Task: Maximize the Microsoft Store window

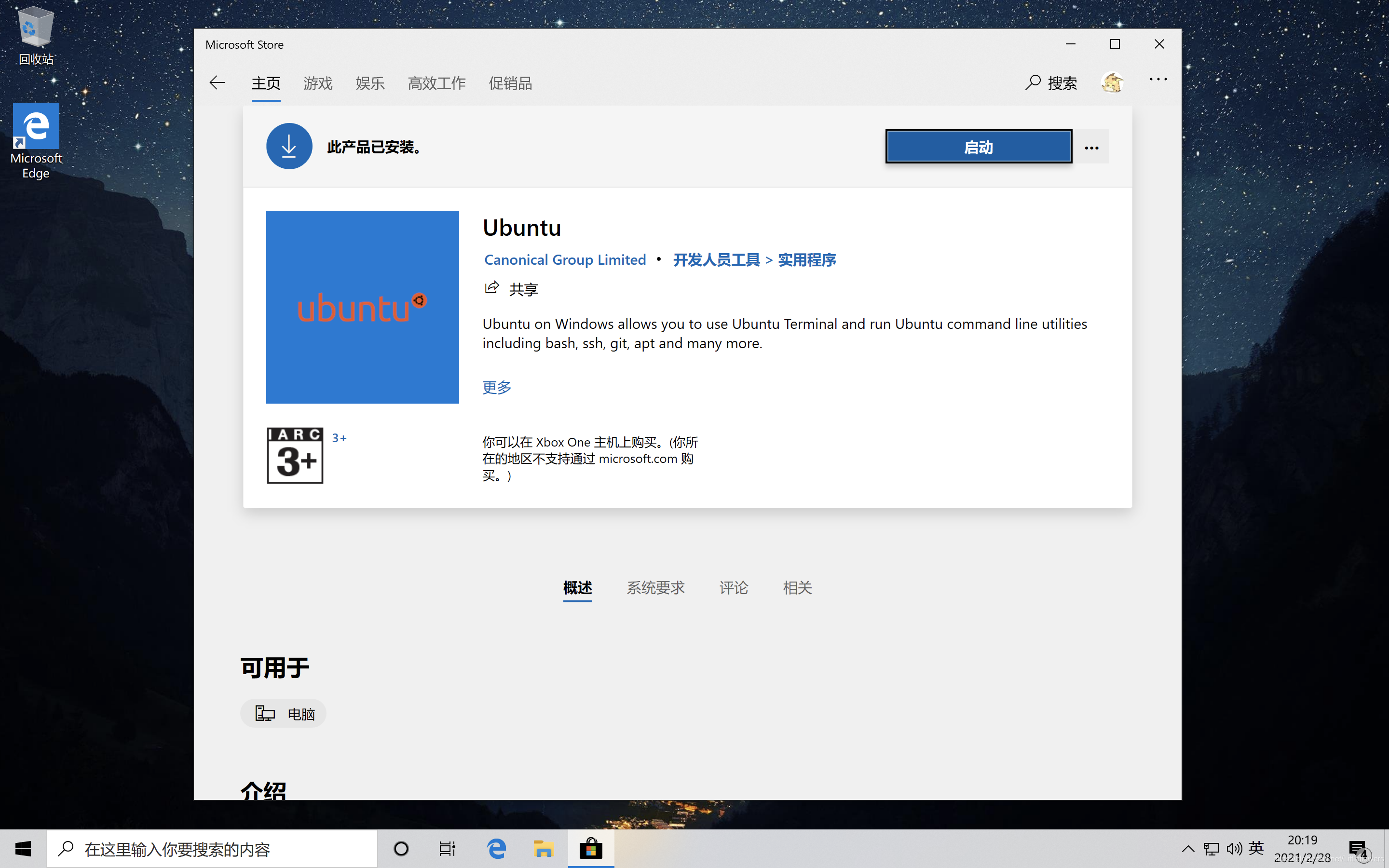Action: (x=1115, y=44)
